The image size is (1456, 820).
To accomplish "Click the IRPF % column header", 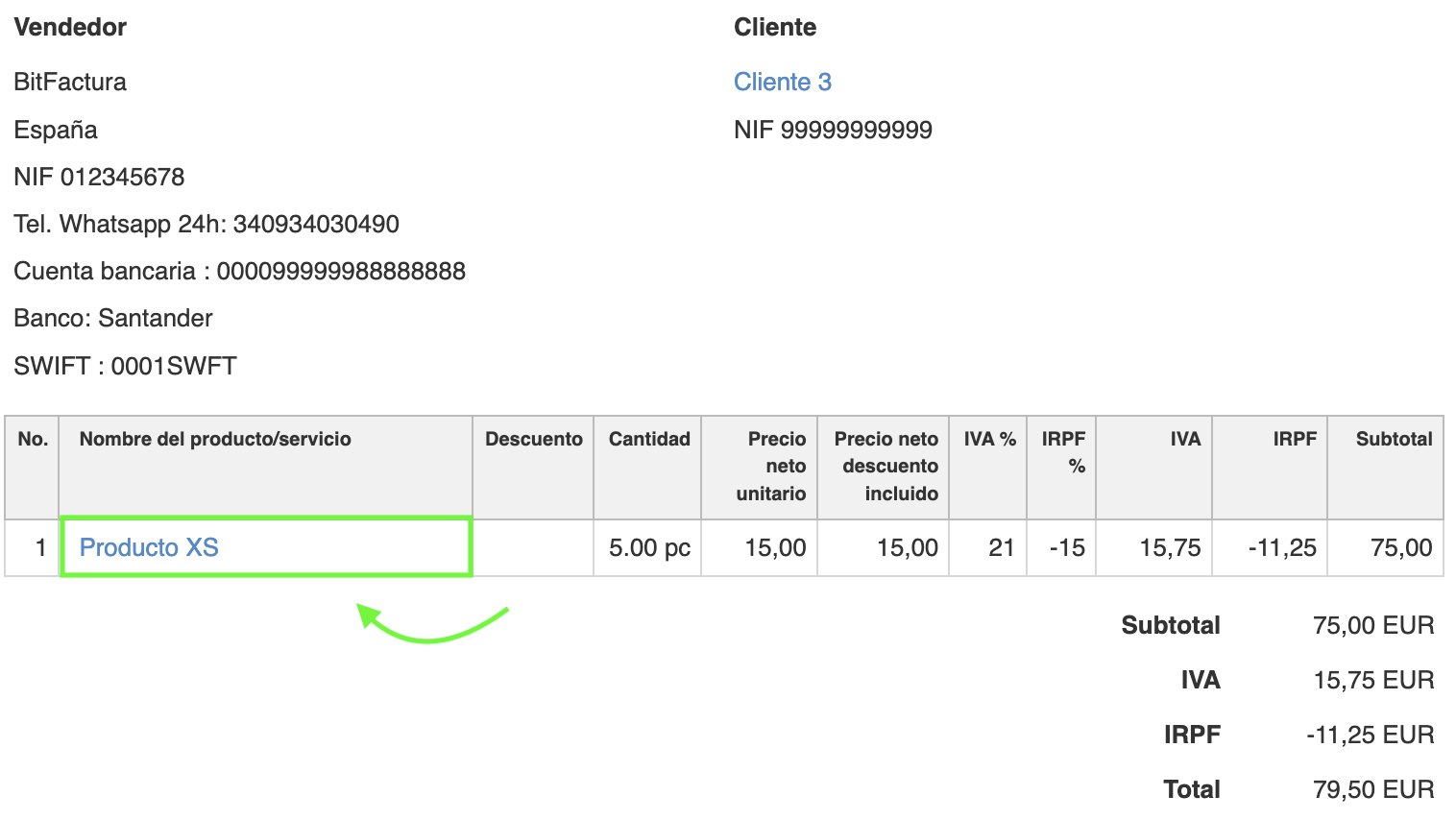I will [x=1063, y=451].
